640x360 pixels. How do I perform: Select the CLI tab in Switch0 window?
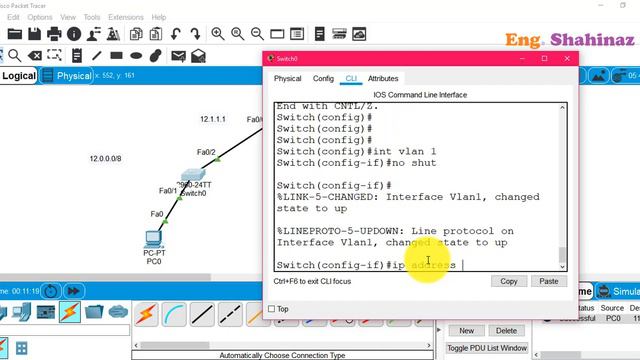(351, 78)
